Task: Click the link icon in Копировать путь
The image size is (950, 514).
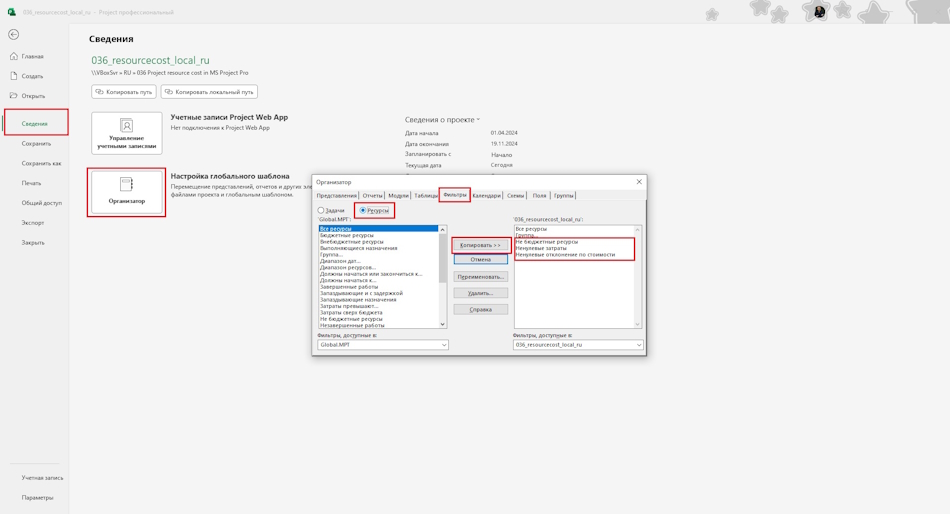Action: pyautogui.click(x=100, y=92)
